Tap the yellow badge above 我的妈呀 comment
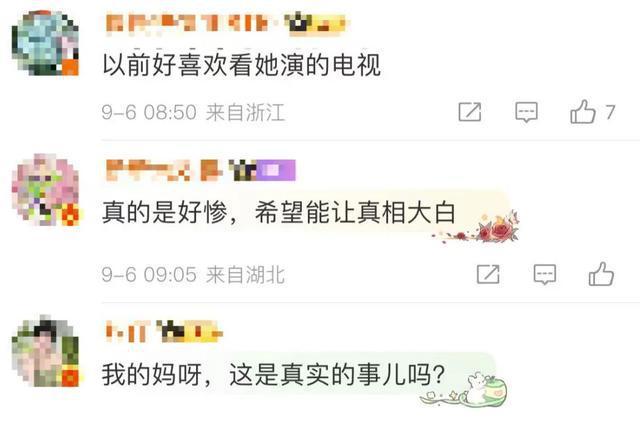This screenshot has height=421, width=640. 190,331
